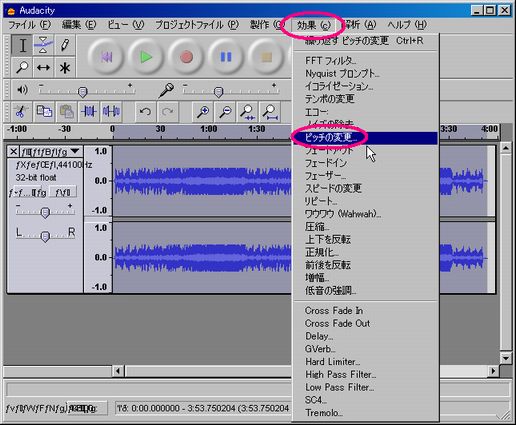Screen dimensions: 516x425
Task: Choose Nyquist プロンプト menu entry
Action: click(x=365, y=74)
